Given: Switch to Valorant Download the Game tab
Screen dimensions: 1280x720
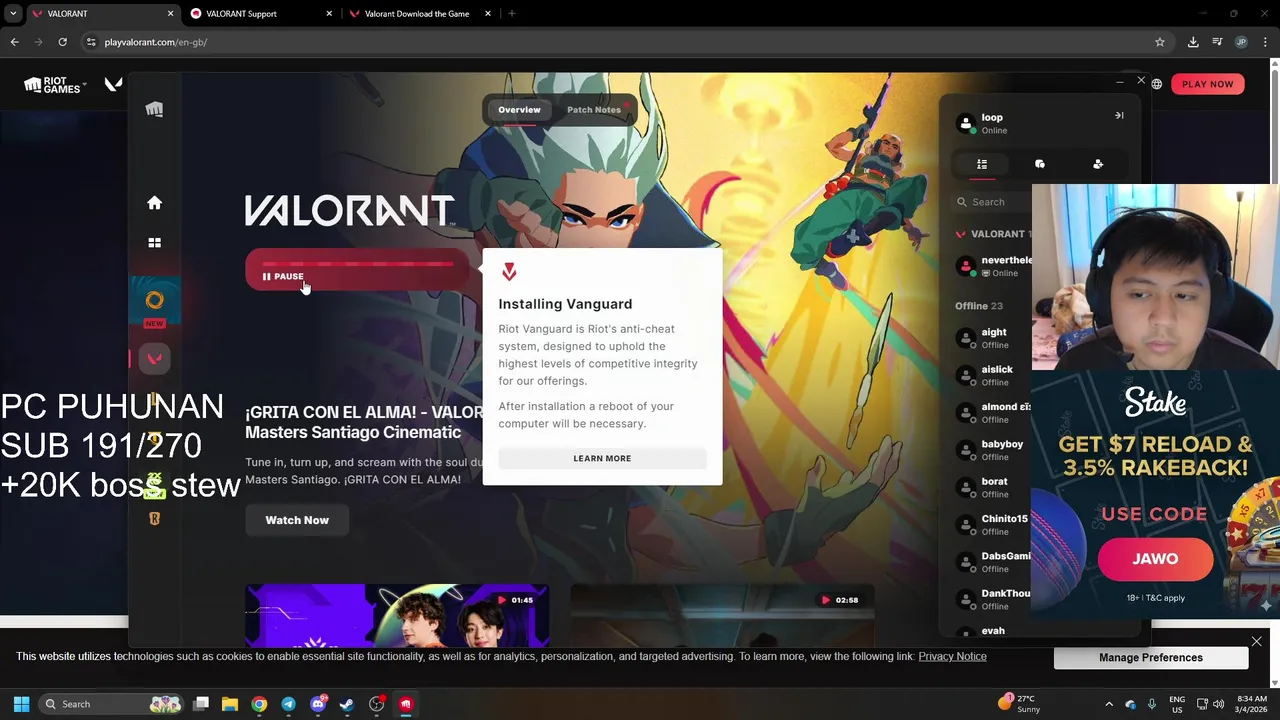Looking at the screenshot, I should 420,14.
